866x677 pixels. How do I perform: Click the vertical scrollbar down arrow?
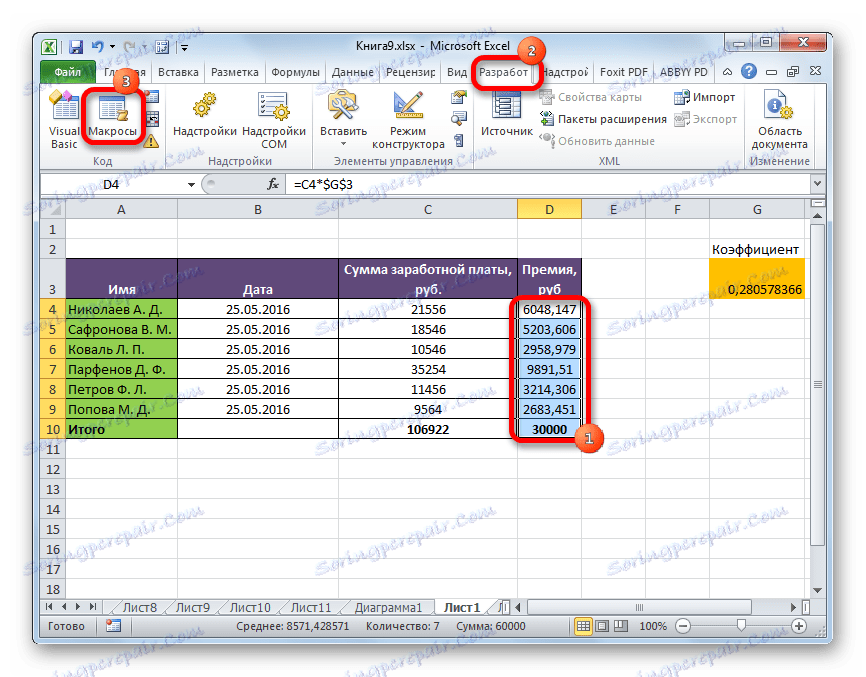point(818,591)
